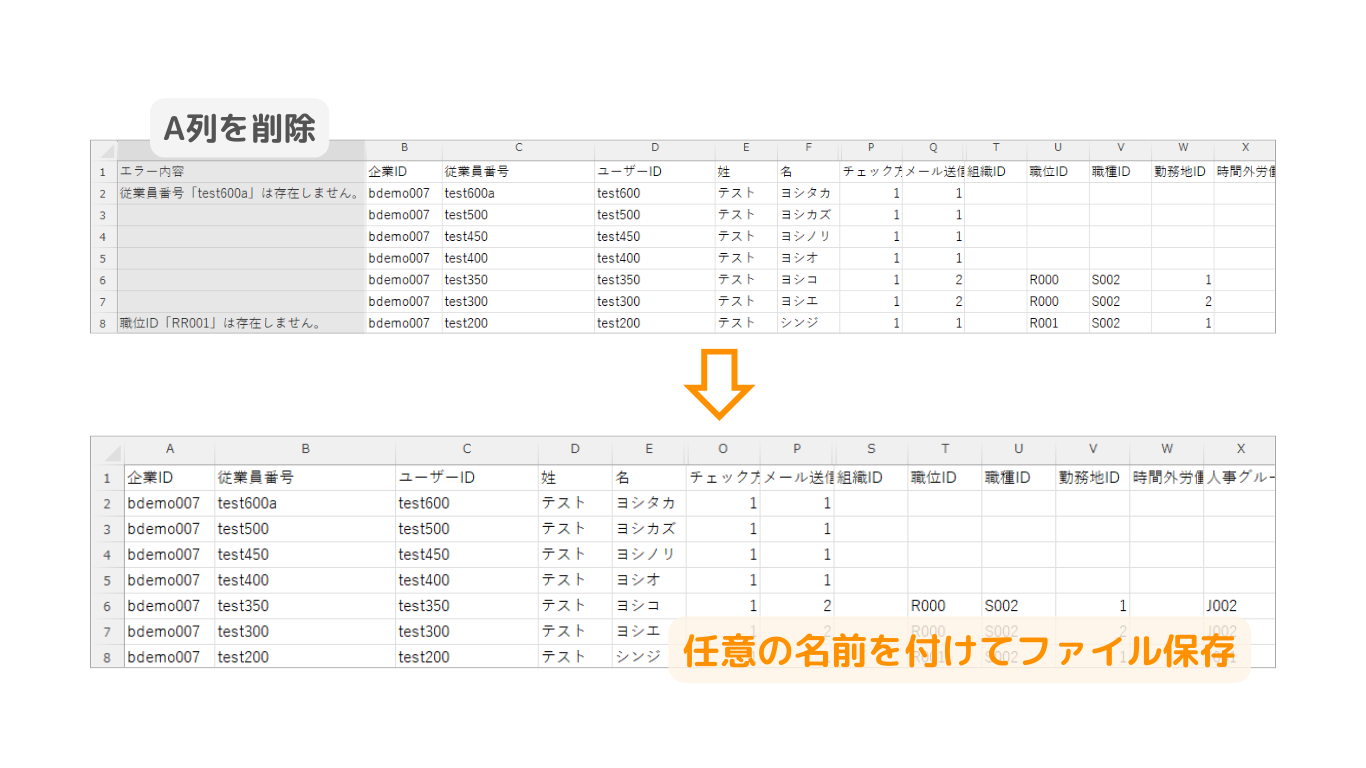Viewport: 1366px width, 768px height.
Task: Select column X header in top spreadsheet
Action: pyautogui.click(x=1245, y=148)
